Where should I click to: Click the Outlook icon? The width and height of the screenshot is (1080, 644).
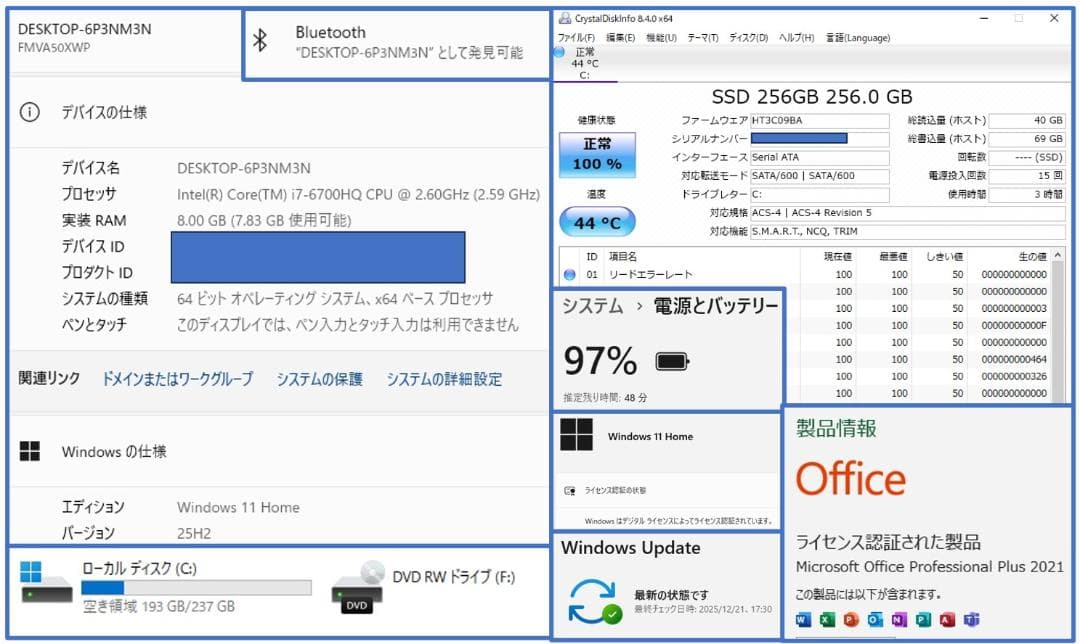[x=873, y=619]
